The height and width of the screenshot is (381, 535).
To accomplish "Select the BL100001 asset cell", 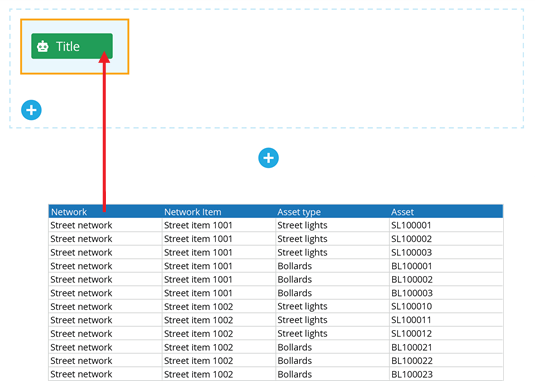I will pyautogui.click(x=446, y=266).
